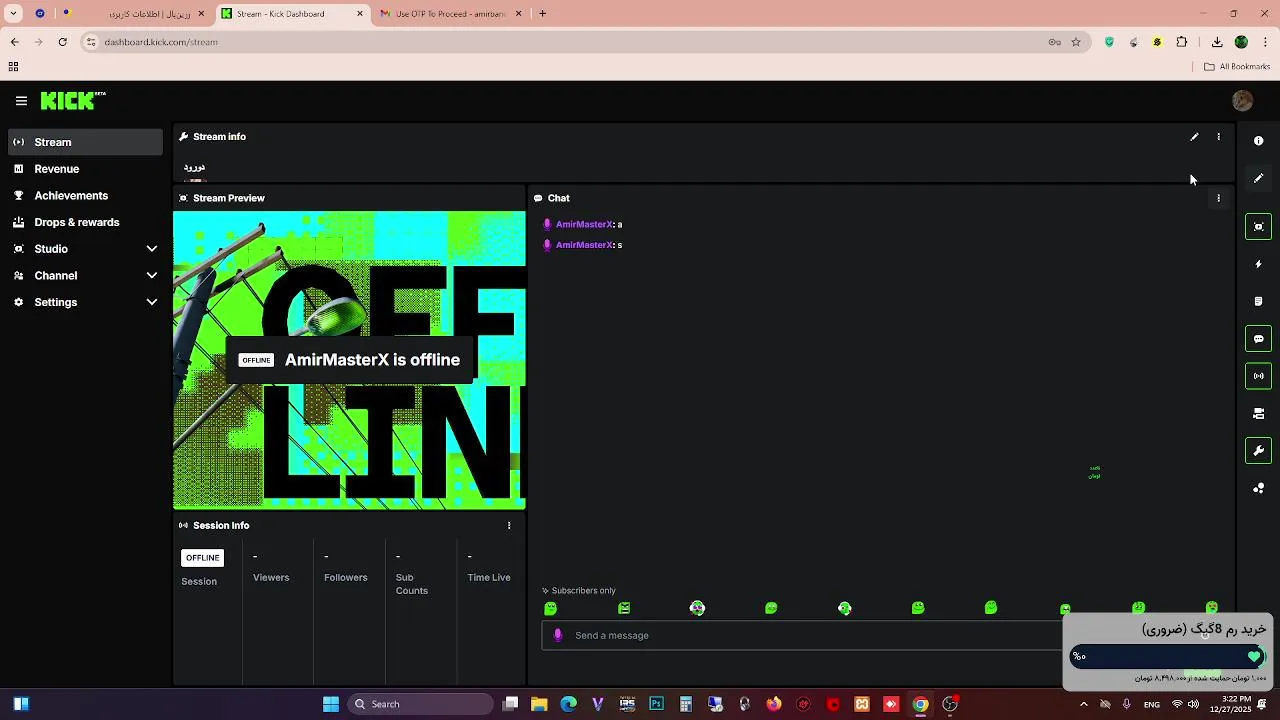Open Photoshop from the taskbar
Image resolution: width=1280 pixels, height=720 pixels.
(x=656, y=704)
